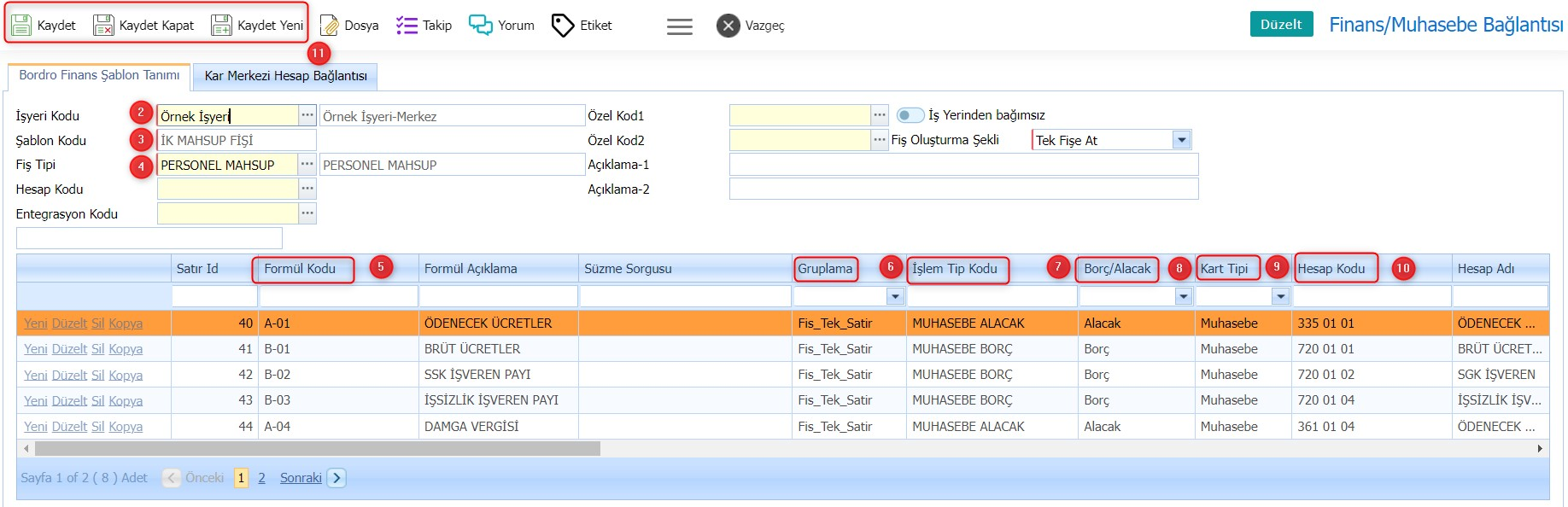
Task: Open Takip tracking list icon
Action: pos(407,26)
